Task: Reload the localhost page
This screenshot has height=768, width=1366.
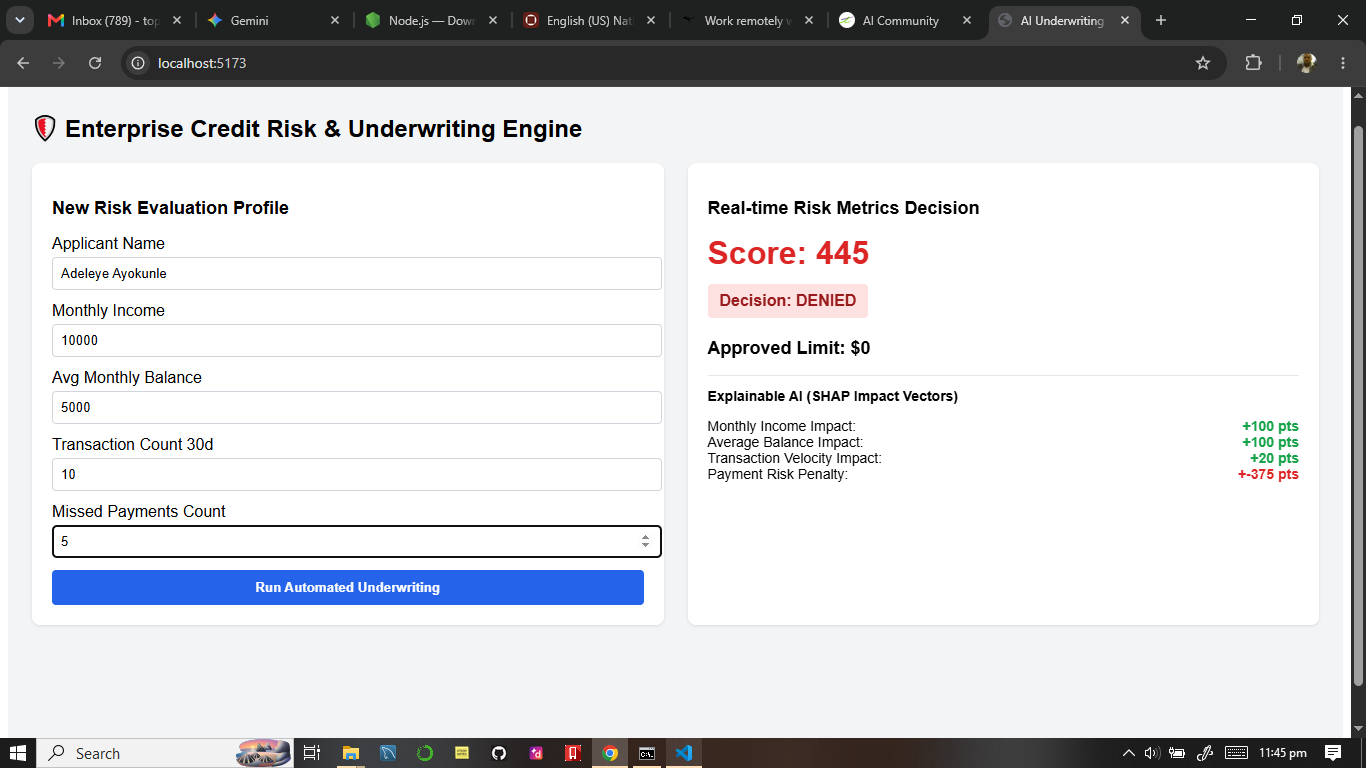Action: pos(95,63)
